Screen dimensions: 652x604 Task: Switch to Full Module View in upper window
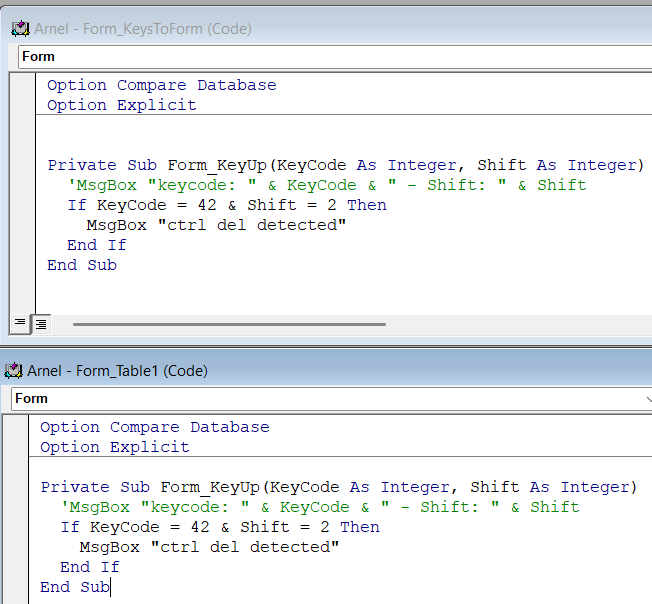(41, 323)
